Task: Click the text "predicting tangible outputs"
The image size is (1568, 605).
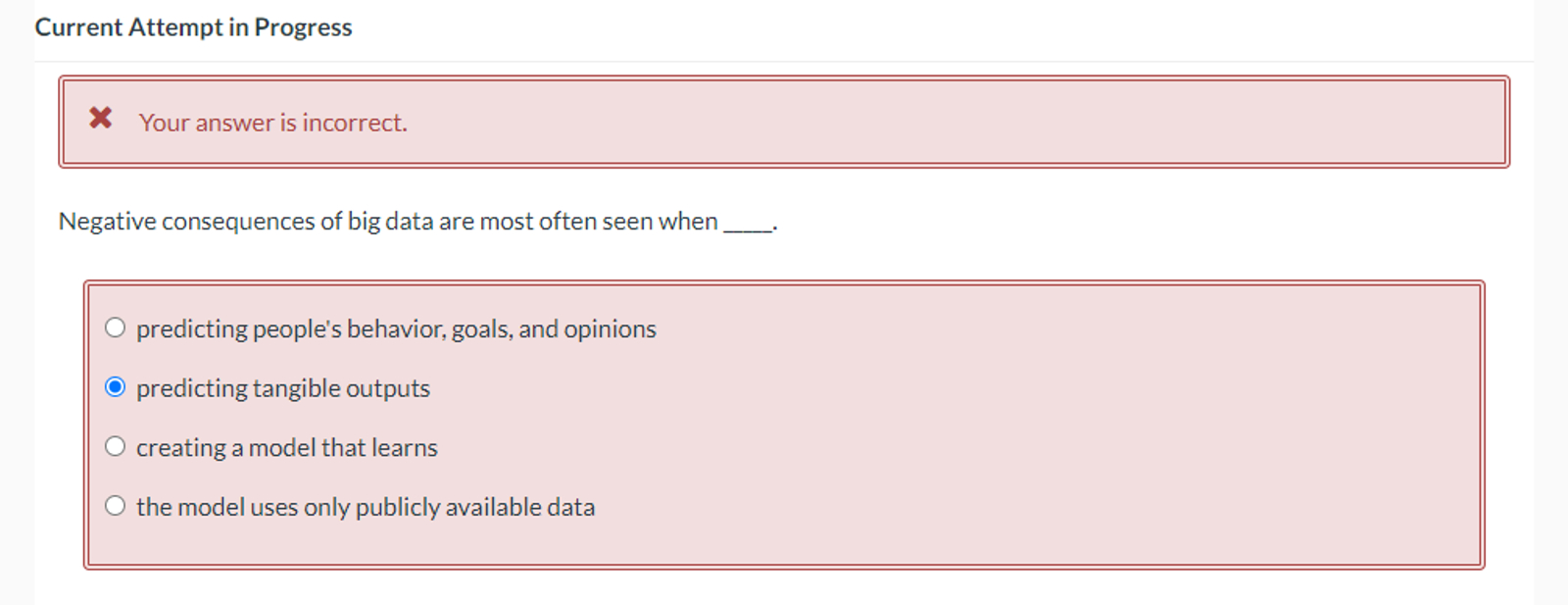Action: click(x=283, y=387)
